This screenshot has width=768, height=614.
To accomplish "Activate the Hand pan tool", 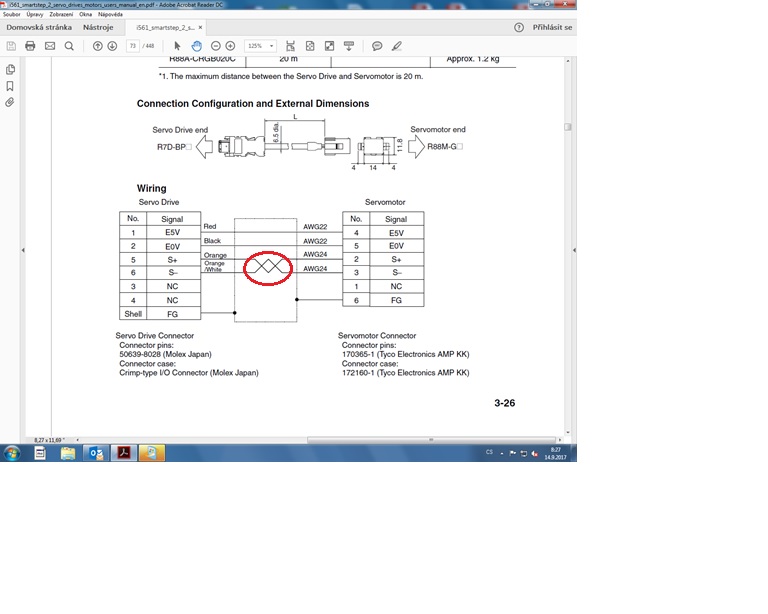I will [197, 46].
